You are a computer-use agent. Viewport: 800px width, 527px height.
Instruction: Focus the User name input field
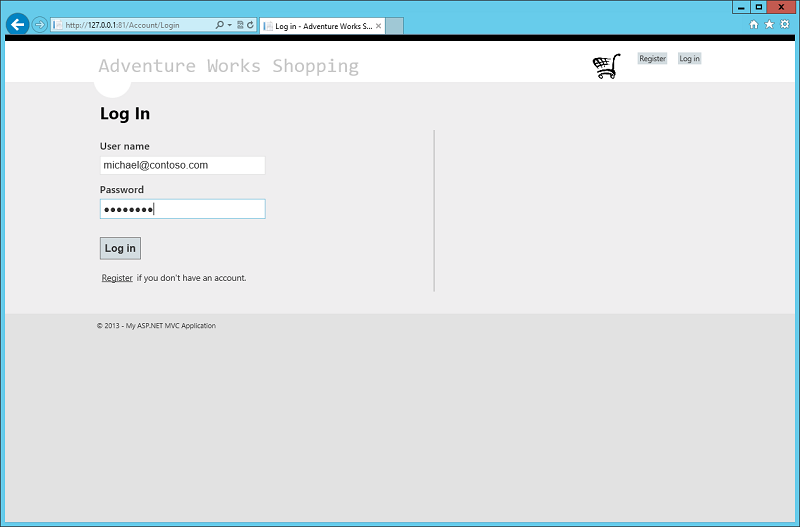coord(183,165)
